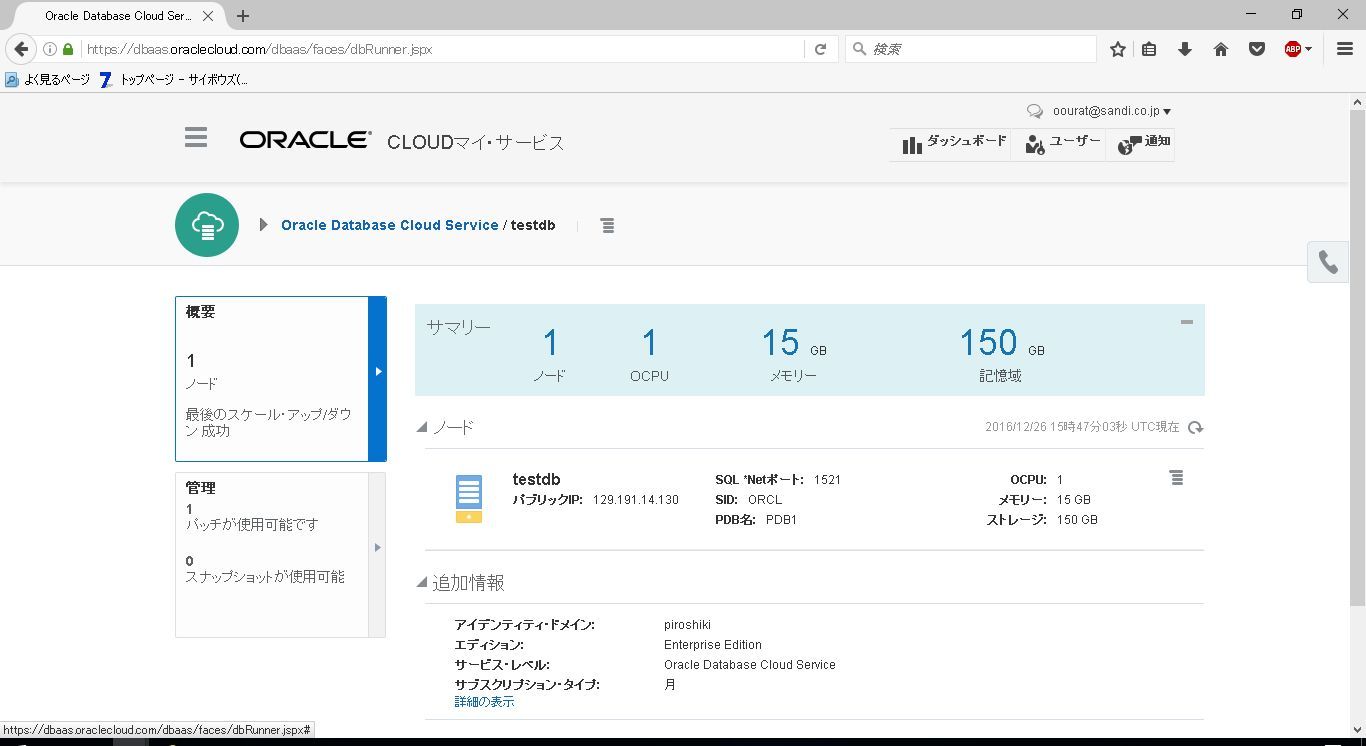
Task: Refresh the node list timestamp
Action: pyautogui.click(x=1195, y=428)
